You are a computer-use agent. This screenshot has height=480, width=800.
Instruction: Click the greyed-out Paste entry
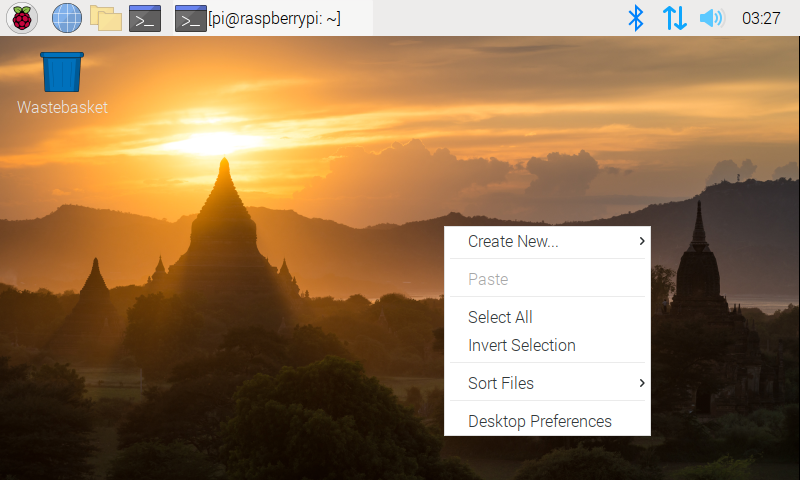point(488,279)
